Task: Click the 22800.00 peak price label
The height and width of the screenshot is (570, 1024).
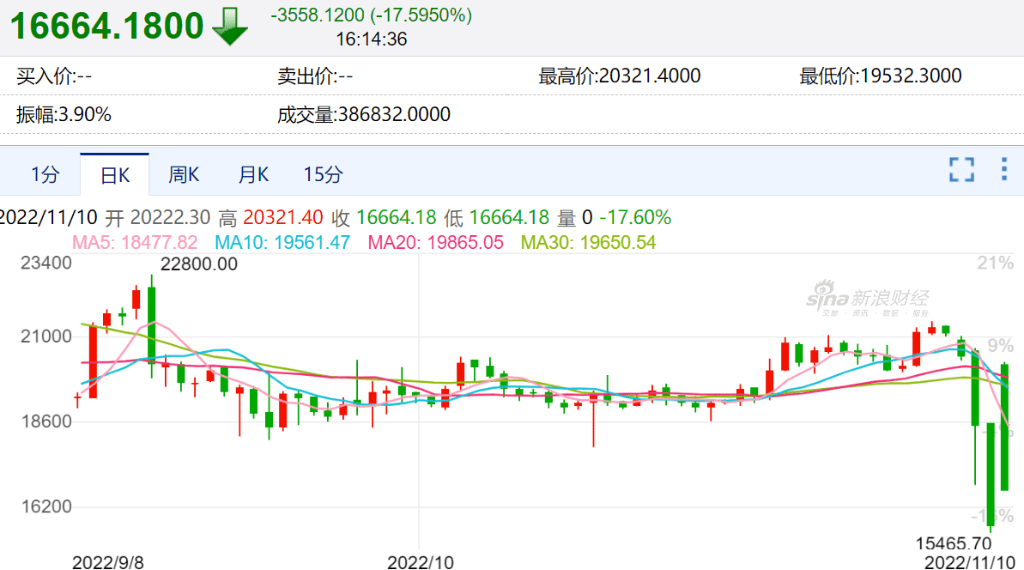Action: 199,264
